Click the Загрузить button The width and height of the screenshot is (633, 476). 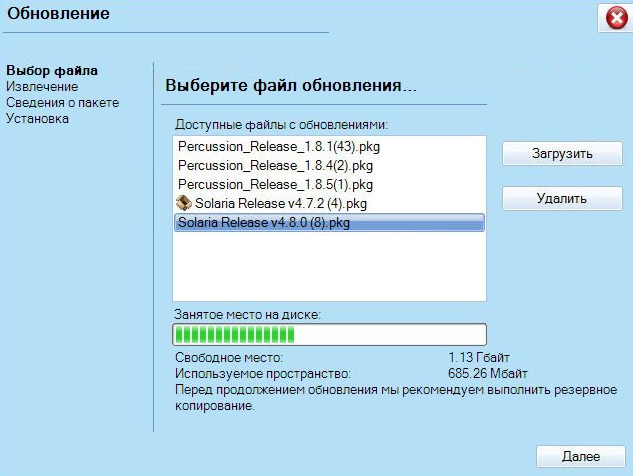[562, 153]
